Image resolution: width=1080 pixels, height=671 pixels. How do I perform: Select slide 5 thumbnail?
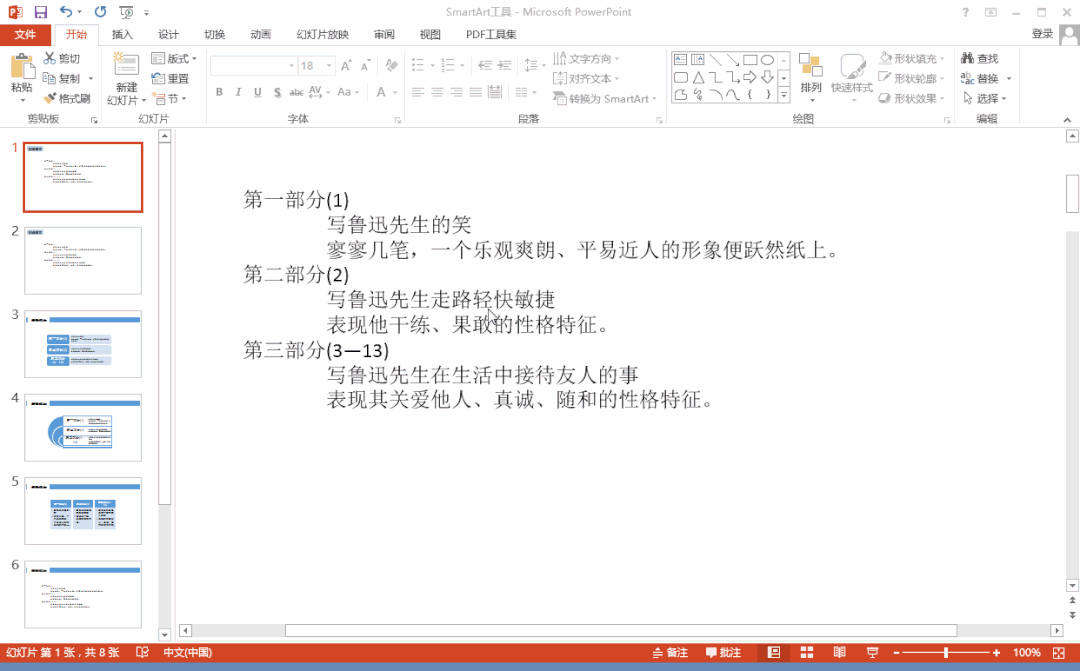tap(83, 510)
